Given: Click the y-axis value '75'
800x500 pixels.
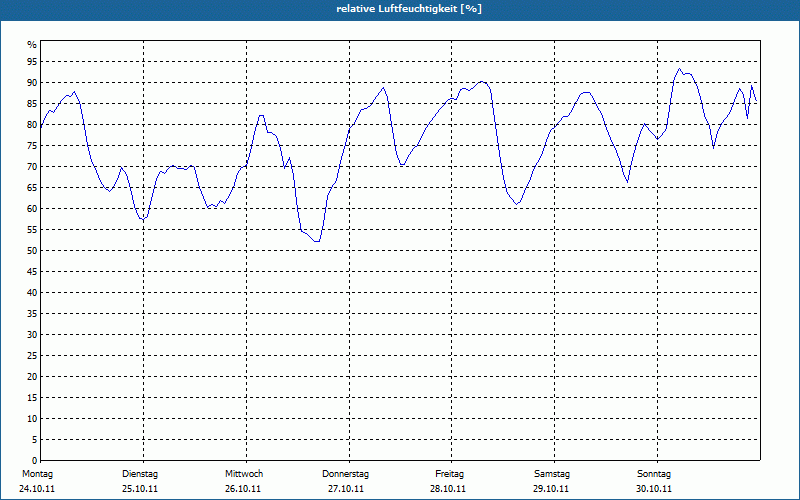Looking at the screenshot, I should coord(32,145).
